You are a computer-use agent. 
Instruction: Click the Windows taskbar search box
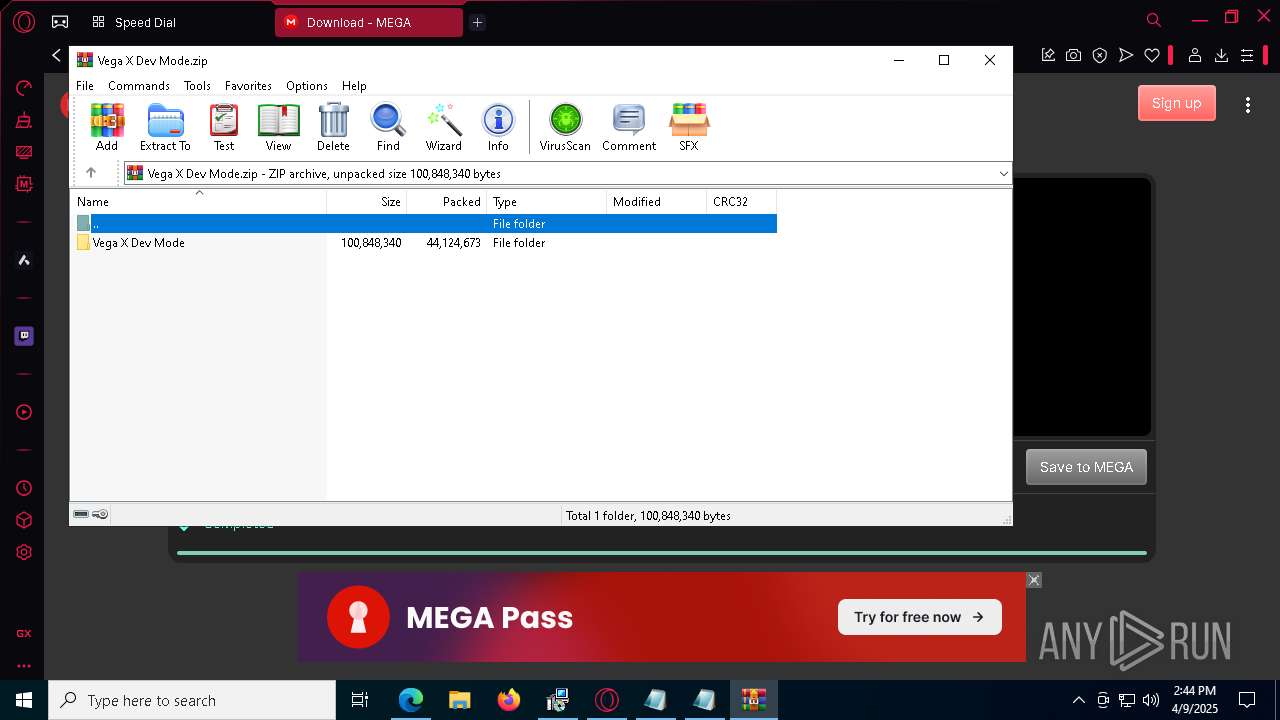(192, 700)
